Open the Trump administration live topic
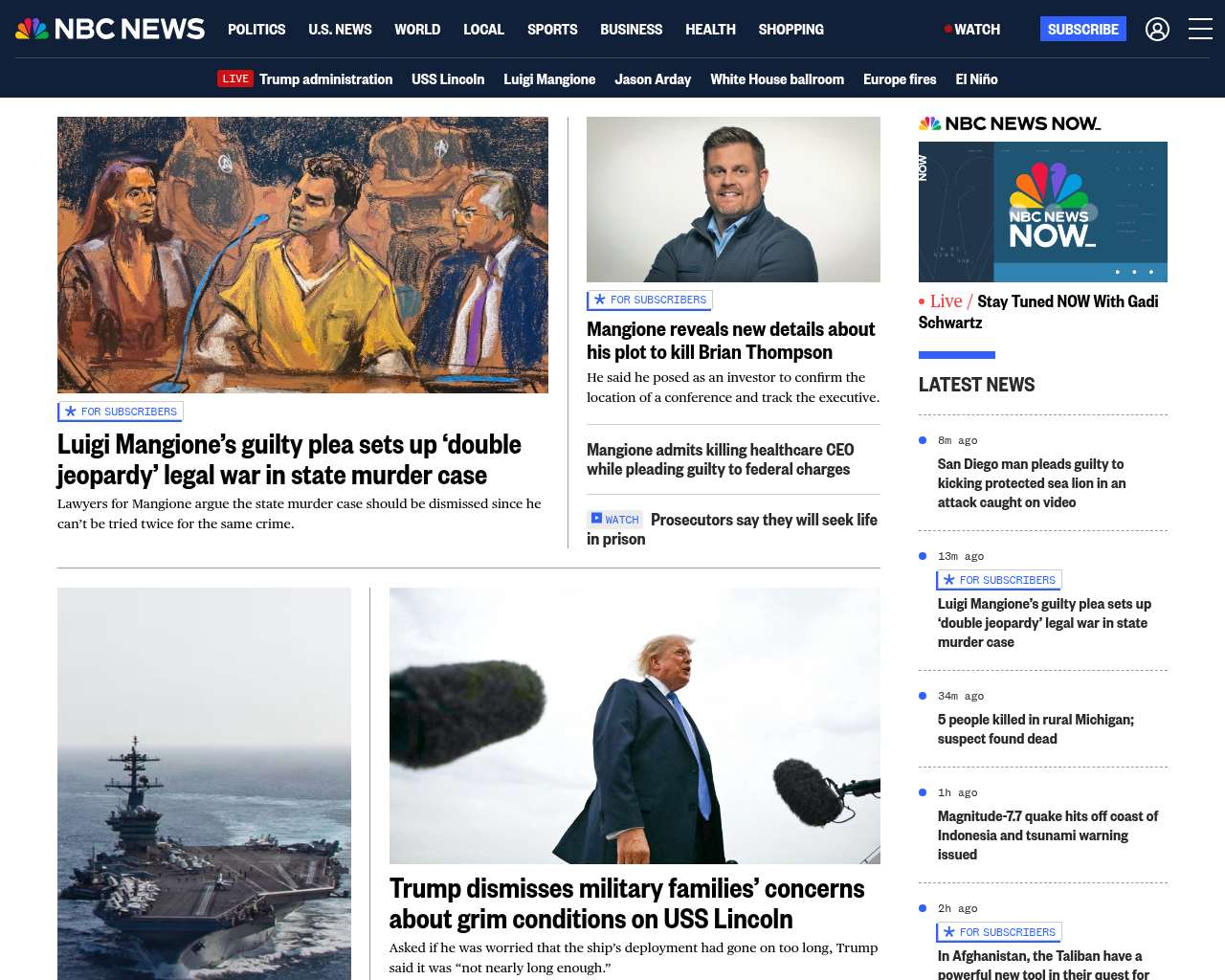 pyautogui.click(x=325, y=79)
